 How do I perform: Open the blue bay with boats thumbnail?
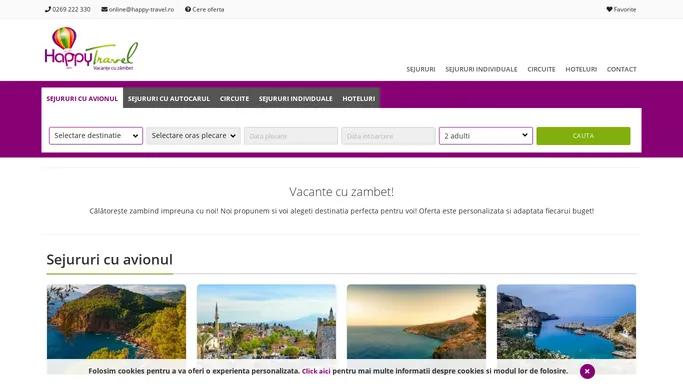point(566,322)
